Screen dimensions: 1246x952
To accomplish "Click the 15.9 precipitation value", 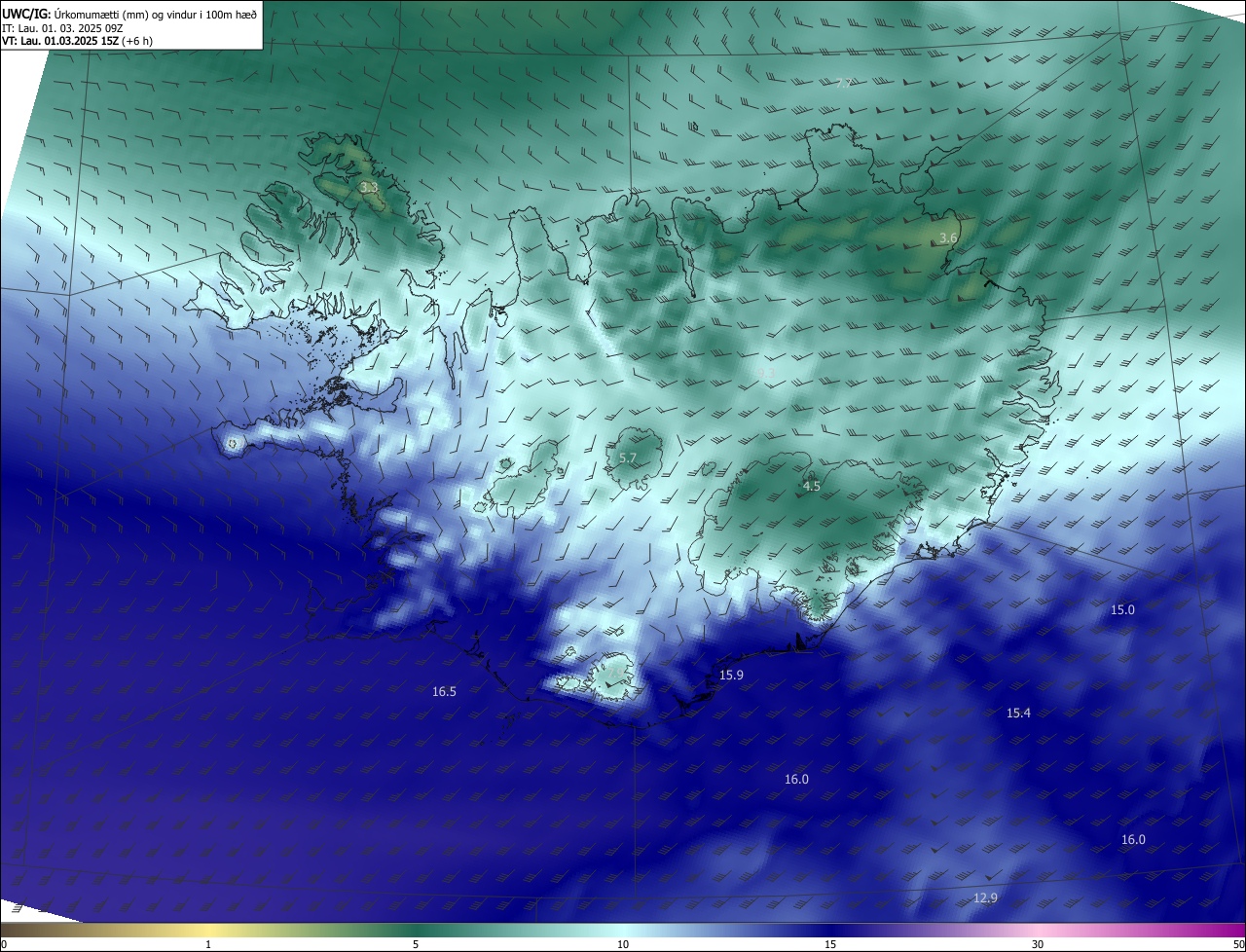I will (731, 675).
